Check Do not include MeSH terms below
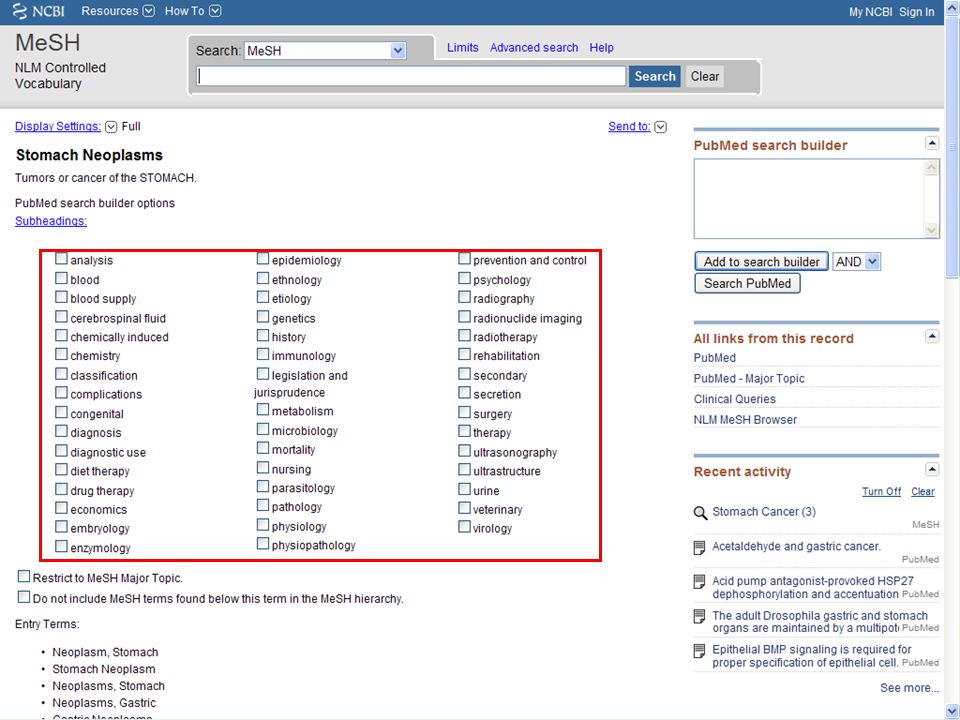The width and height of the screenshot is (960, 720). click(24, 597)
